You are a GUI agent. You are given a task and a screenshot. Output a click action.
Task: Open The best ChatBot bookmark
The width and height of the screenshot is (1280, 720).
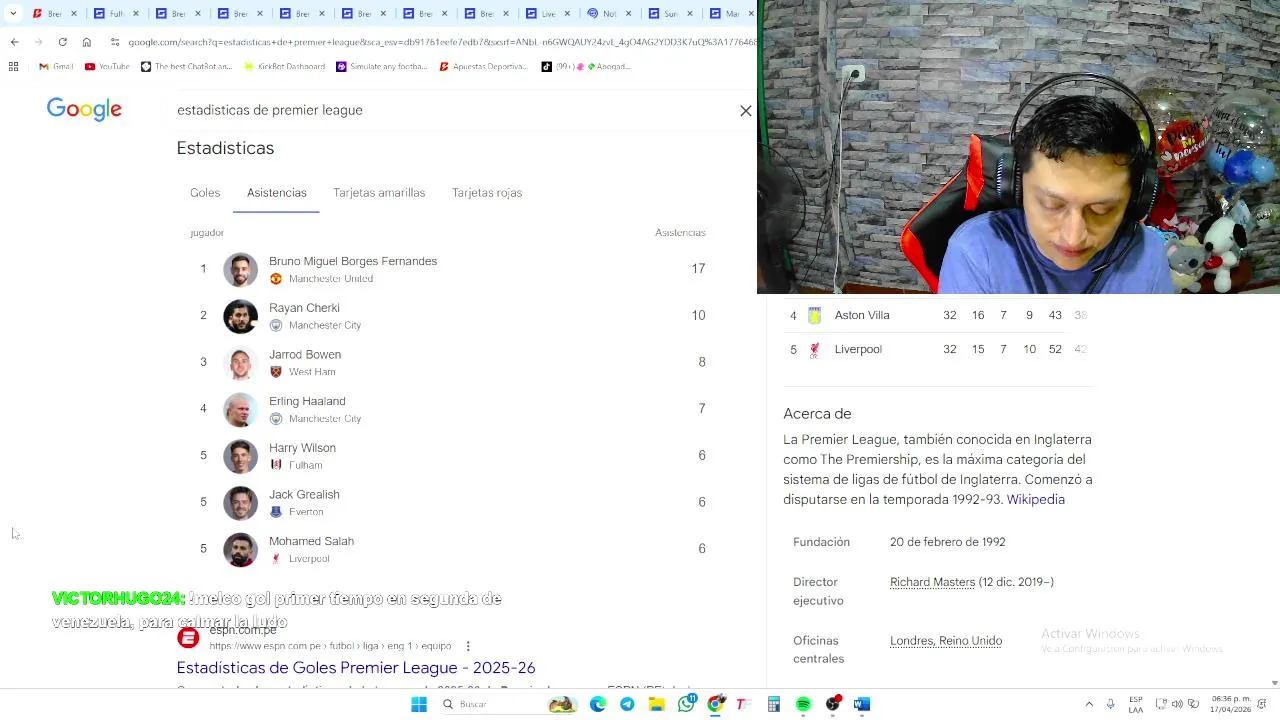pyautogui.click(x=186, y=66)
